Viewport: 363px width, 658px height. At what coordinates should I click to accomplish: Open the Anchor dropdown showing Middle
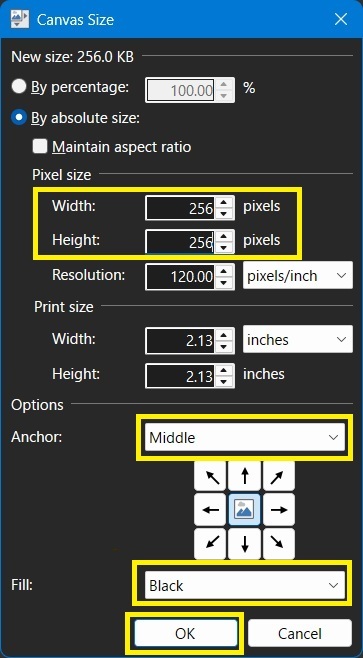(245, 437)
